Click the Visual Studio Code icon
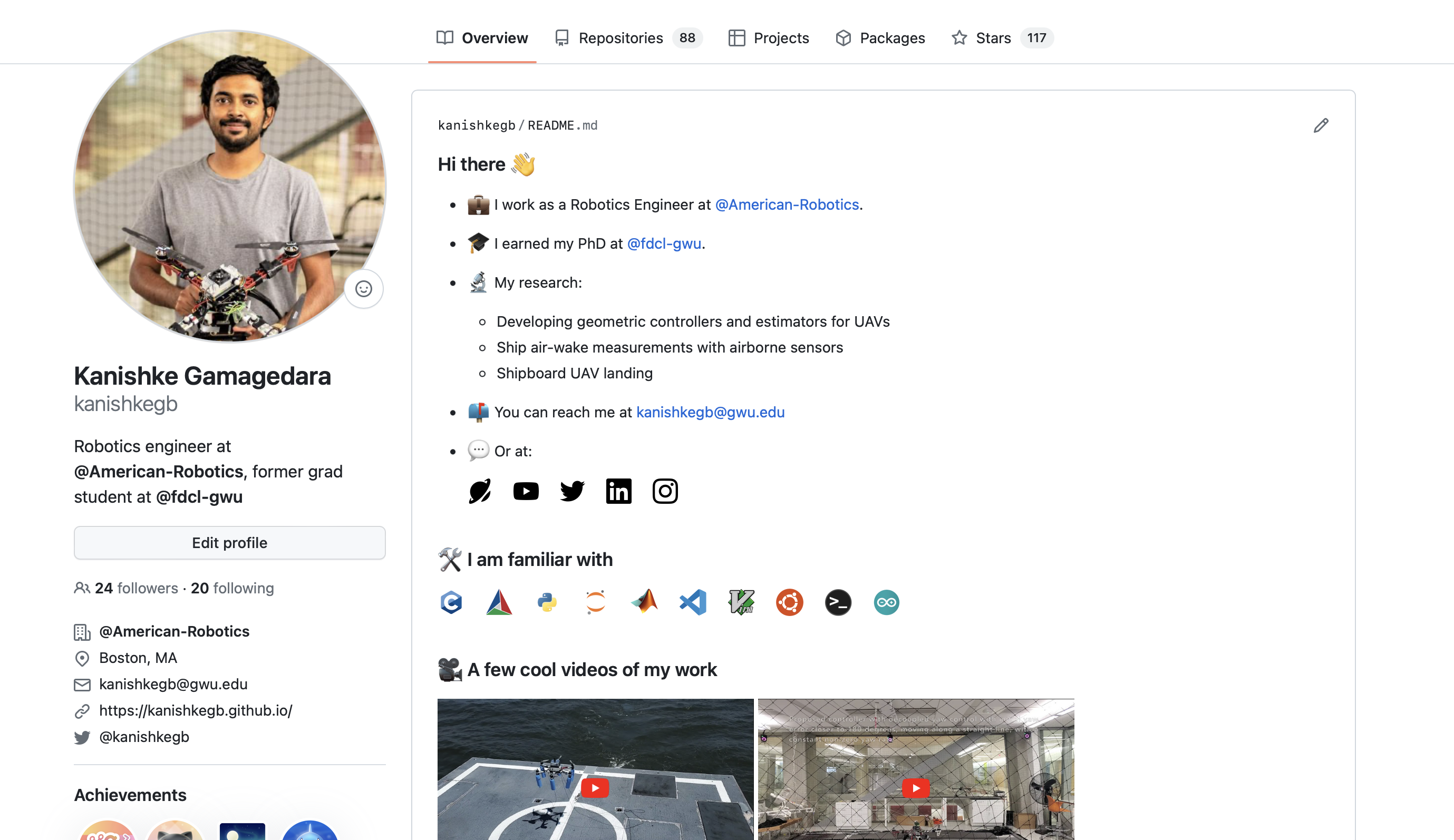The height and width of the screenshot is (840, 1454). point(693,602)
